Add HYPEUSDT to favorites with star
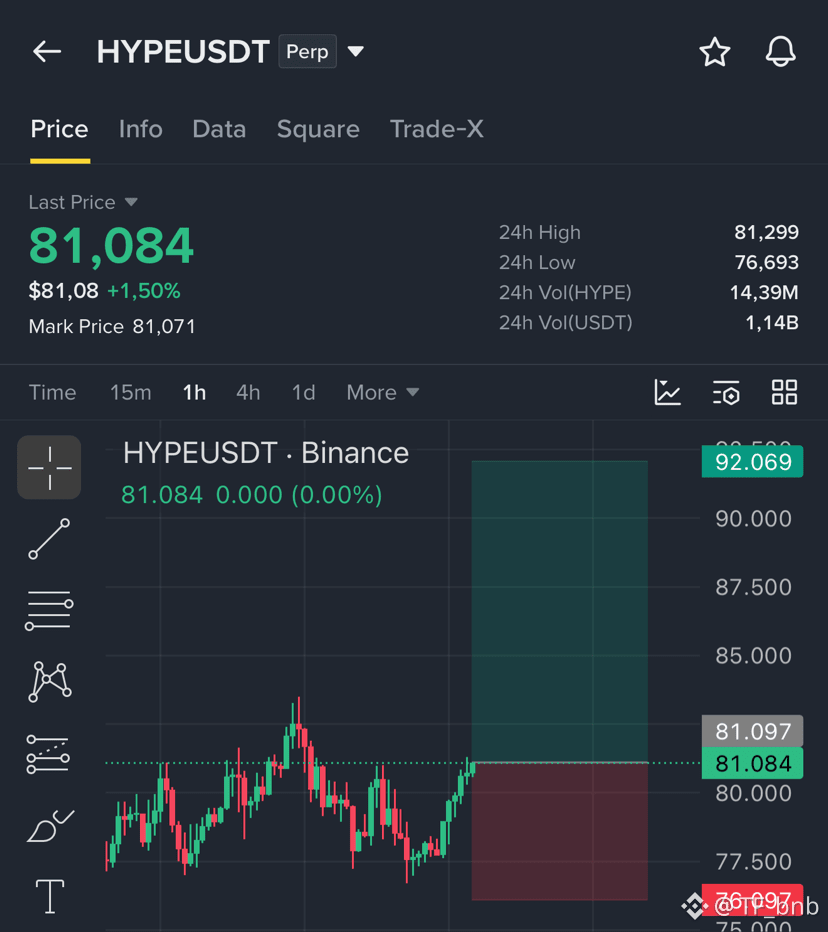Image resolution: width=828 pixels, height=932 pixels. coord(714,52)
